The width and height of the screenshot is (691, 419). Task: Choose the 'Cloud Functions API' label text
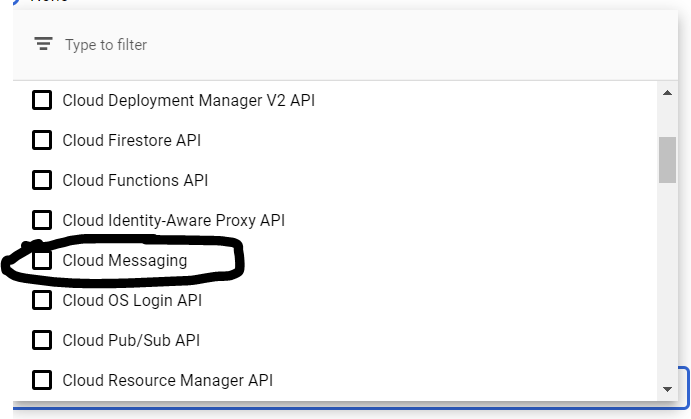[135, 180]
